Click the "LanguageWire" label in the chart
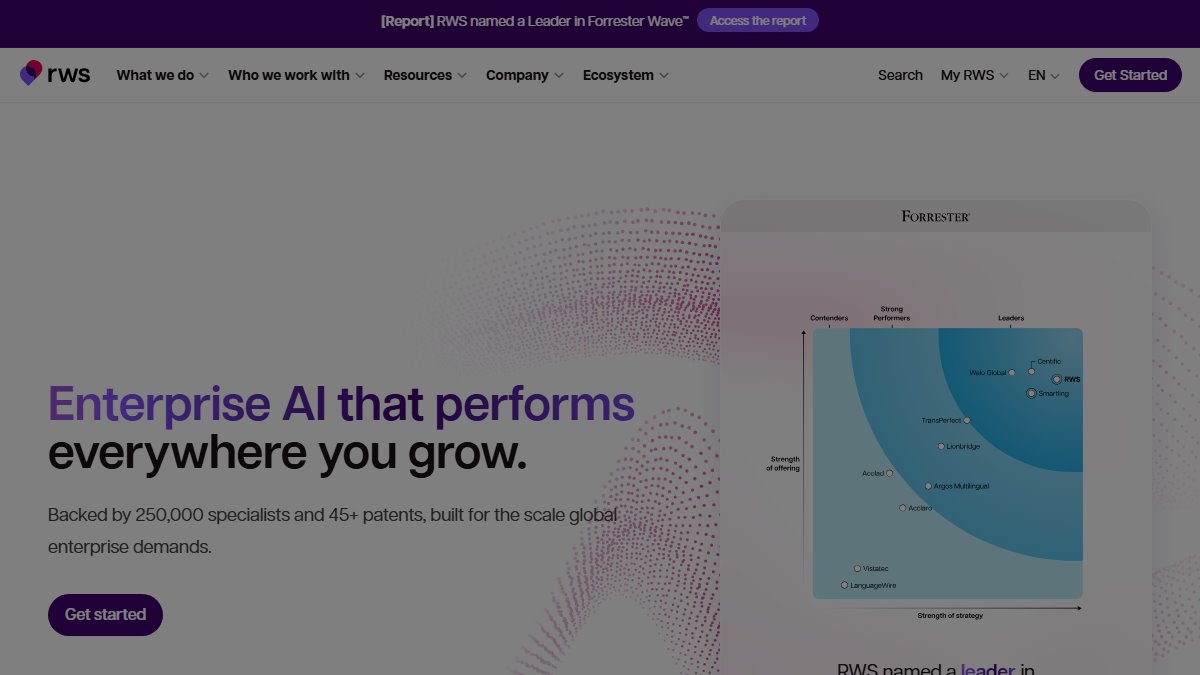 pyautogui.click(x=873, y=585)
